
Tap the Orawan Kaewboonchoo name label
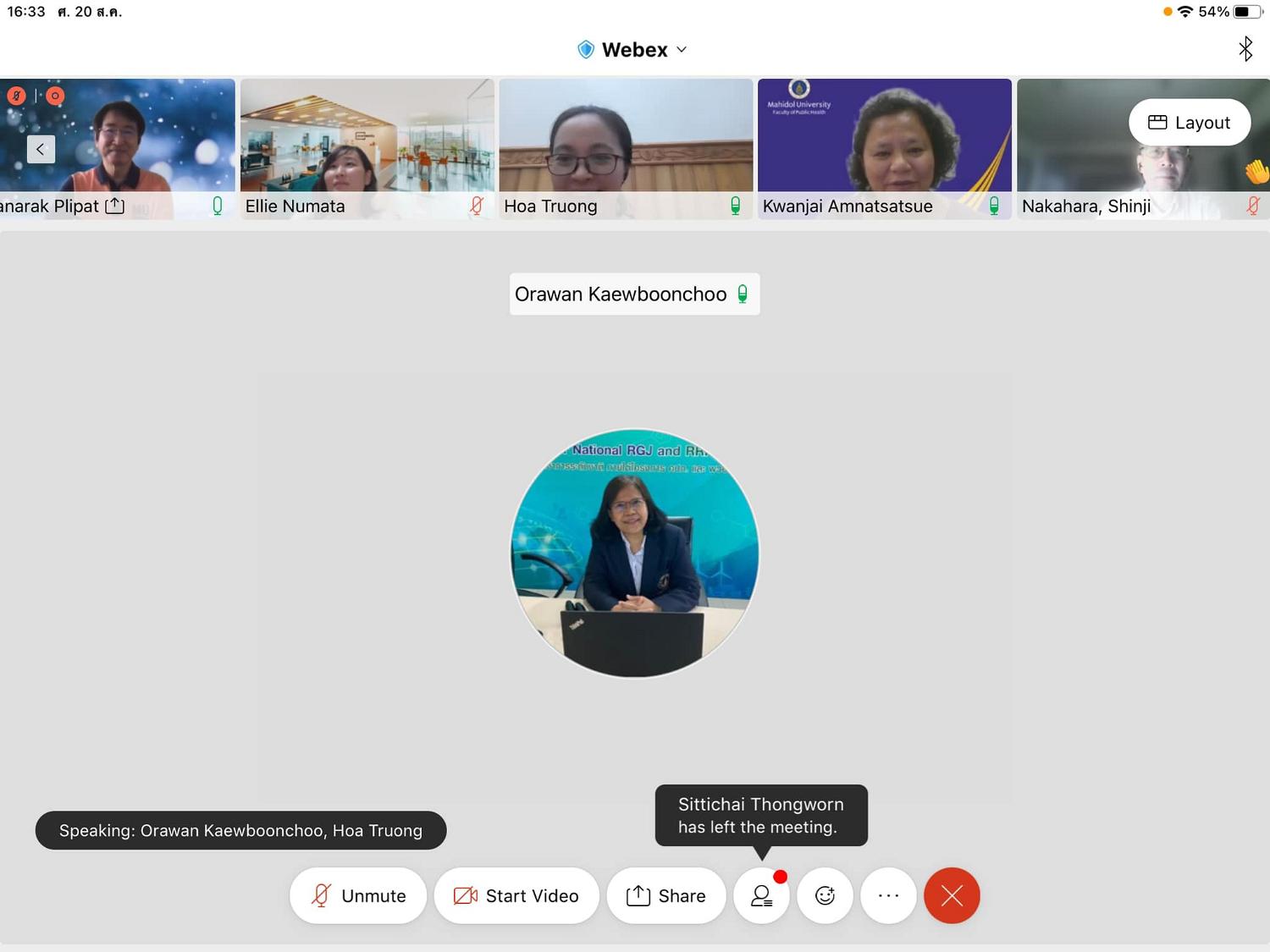[x=634, y=294]
